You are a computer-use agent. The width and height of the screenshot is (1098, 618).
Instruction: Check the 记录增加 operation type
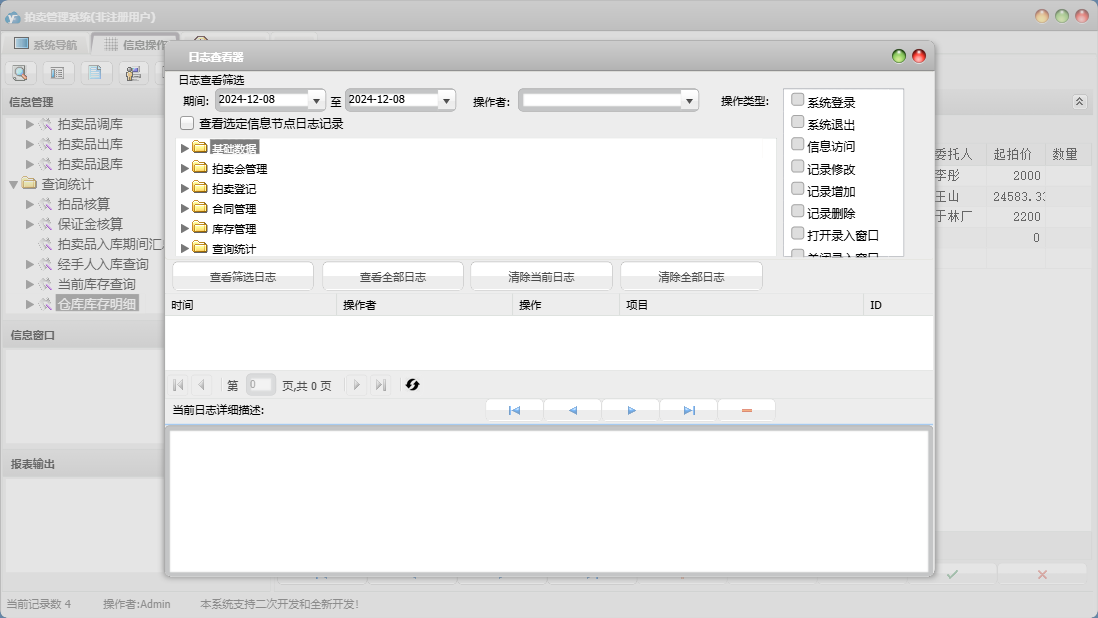pyautogui.click(x=797, y=189)
